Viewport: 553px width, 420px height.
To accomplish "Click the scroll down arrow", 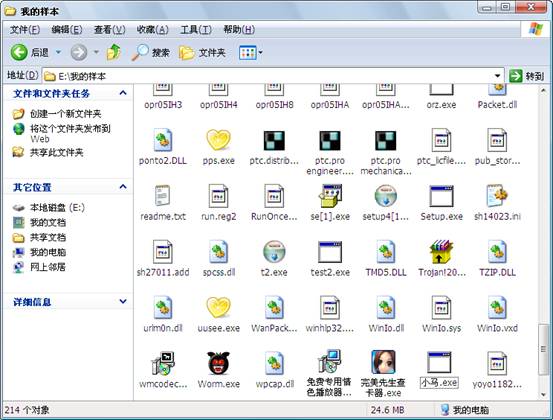I will pyautogui.click(x=543, y=394).
